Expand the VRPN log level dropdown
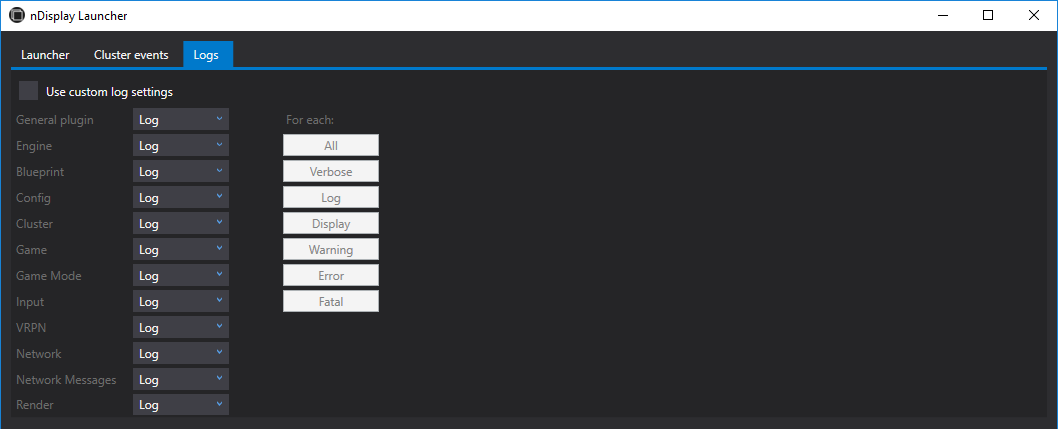1058x429 pixels. [181, 327]
